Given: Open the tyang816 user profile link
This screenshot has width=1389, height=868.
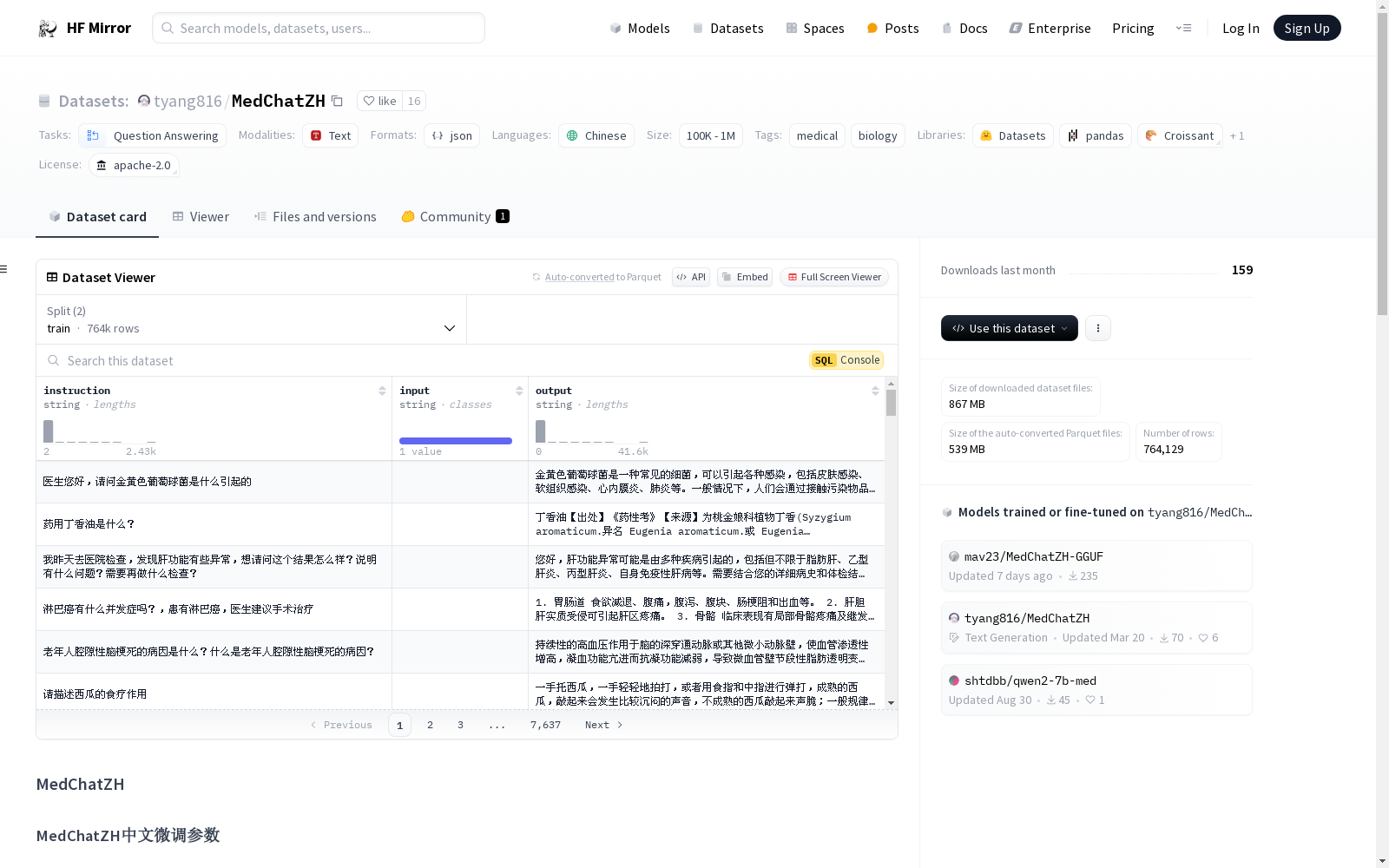Looking at the screenshot, I should coord(188,102).
